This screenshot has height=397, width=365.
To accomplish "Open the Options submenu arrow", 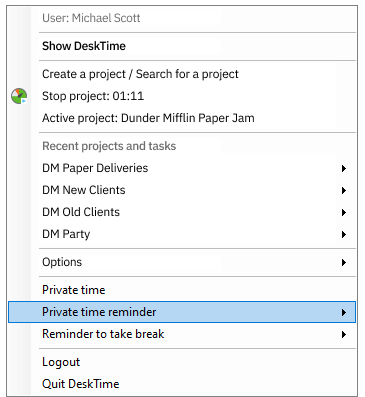I will pos(344,262).
